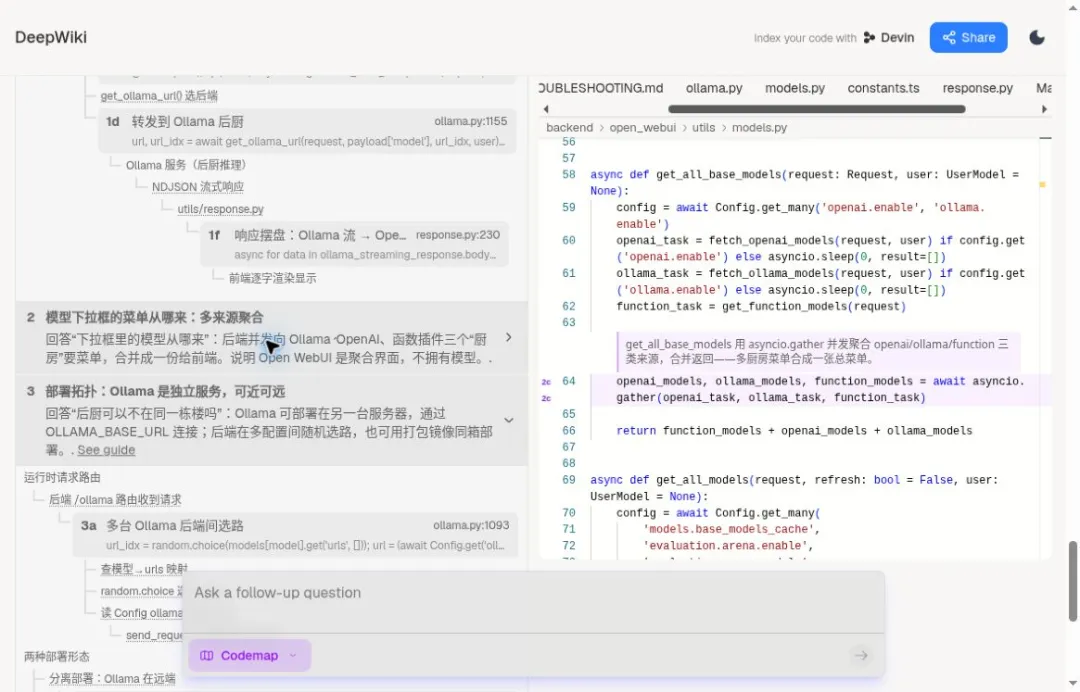This screenshot has height=692, width=1080.
Task: Click the purple get_all_base_models annotation note
Action: coord(818,351)
